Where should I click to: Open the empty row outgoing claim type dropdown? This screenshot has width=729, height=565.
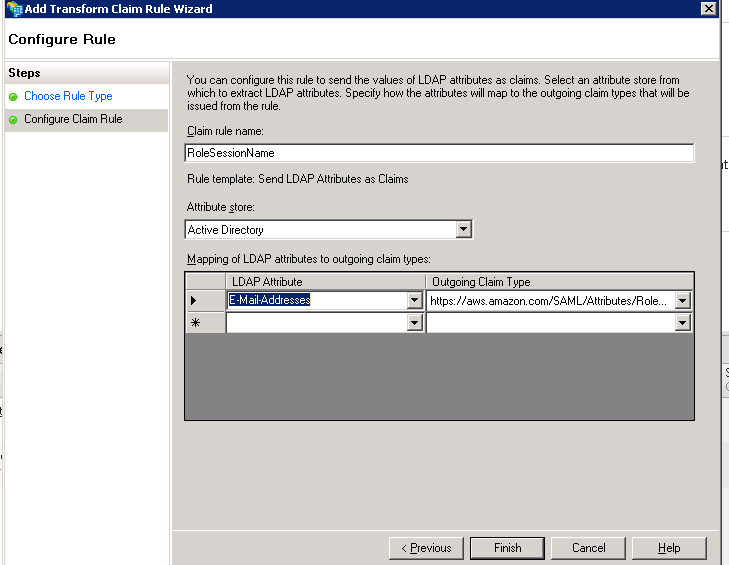[x=682, y=323]
